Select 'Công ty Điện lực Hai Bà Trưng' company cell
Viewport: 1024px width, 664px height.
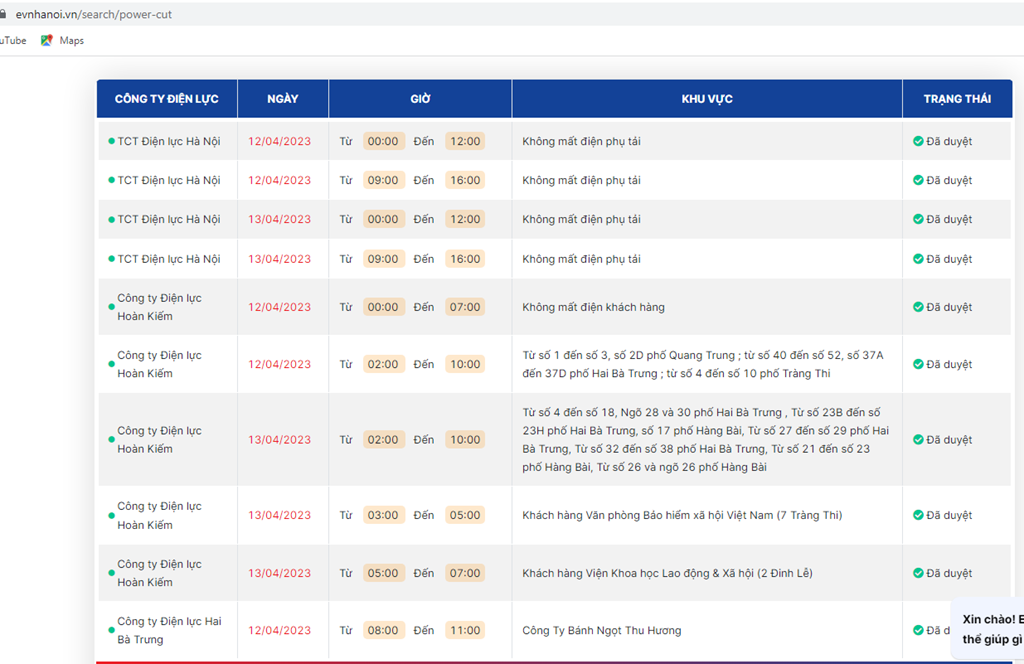169,630
